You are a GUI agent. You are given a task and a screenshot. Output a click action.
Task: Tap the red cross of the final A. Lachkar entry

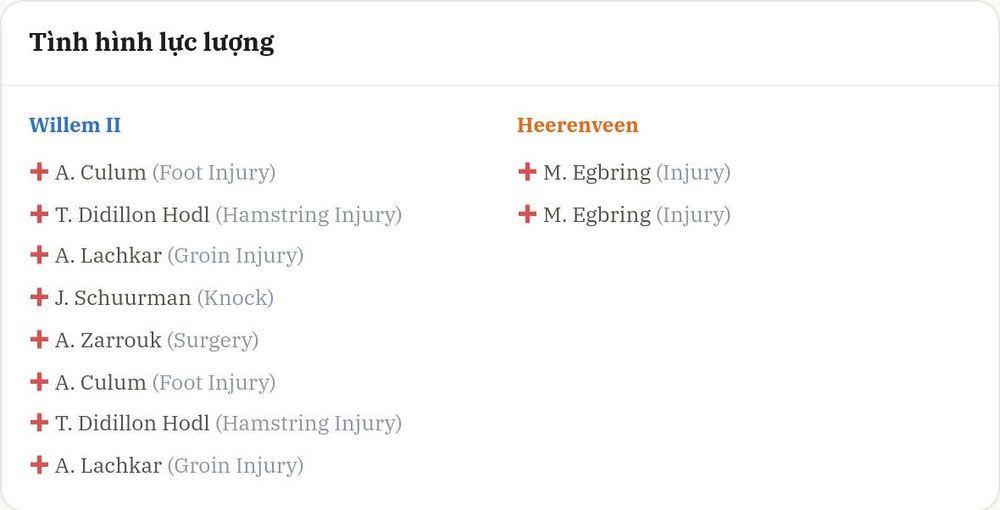(39, 465)
